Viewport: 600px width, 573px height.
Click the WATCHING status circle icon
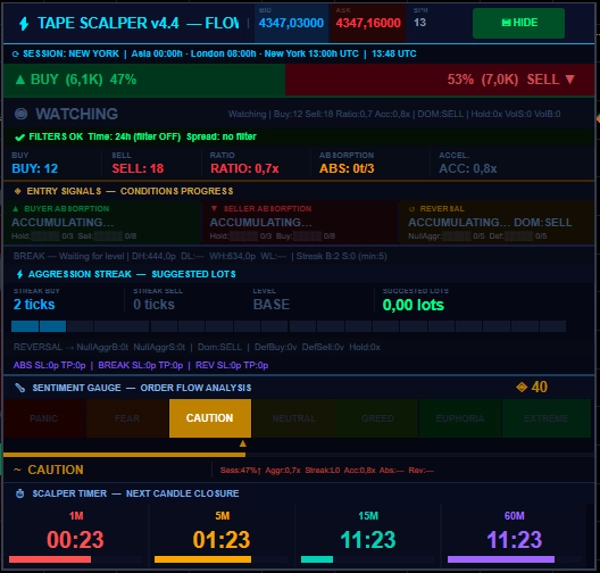21,114
